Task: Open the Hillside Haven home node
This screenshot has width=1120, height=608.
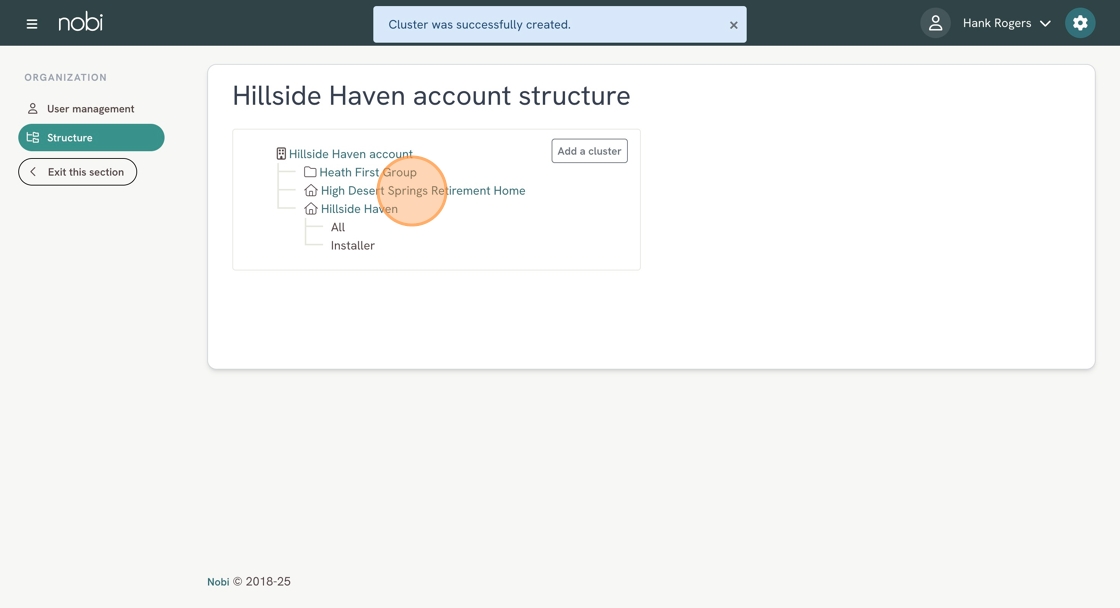Action: tap(359, 209)
